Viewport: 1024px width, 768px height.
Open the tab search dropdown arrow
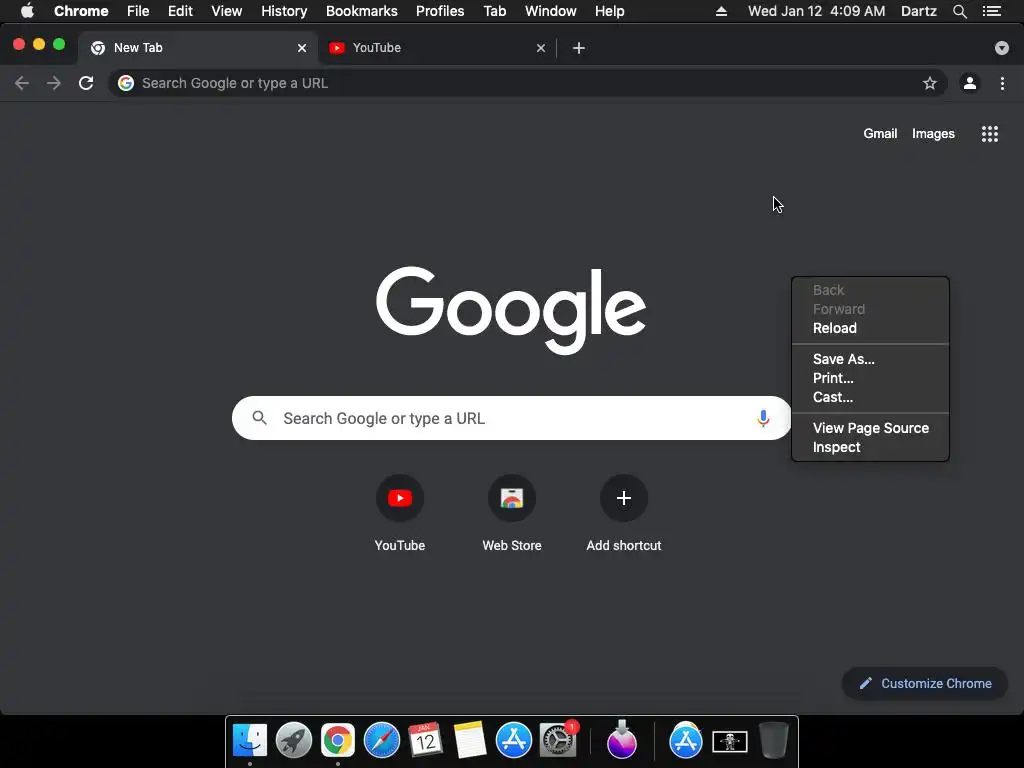click(1001, 48)
